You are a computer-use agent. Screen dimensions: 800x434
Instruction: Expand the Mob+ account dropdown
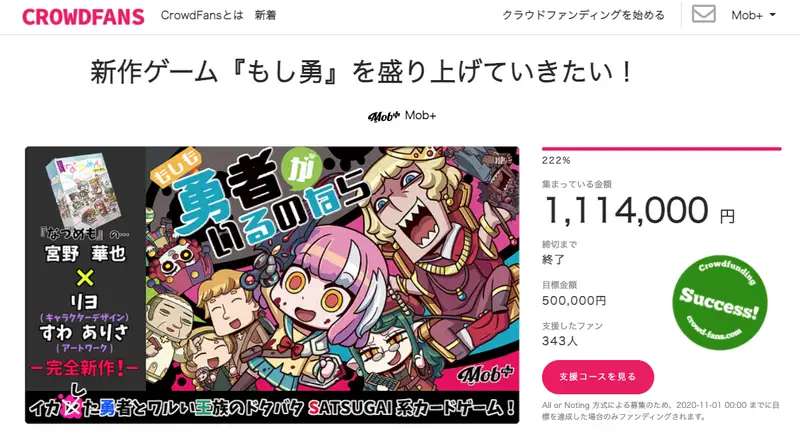click(754, 15)
